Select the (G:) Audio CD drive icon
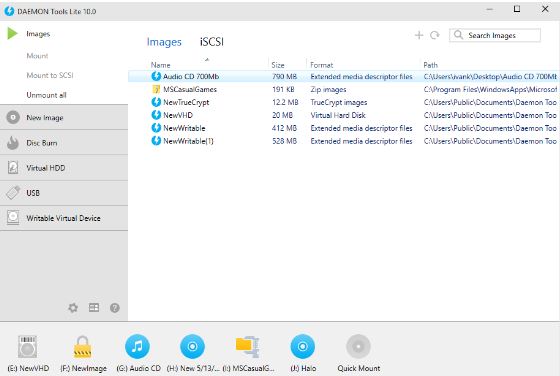 pyautogui.click(x=138, y=346)
